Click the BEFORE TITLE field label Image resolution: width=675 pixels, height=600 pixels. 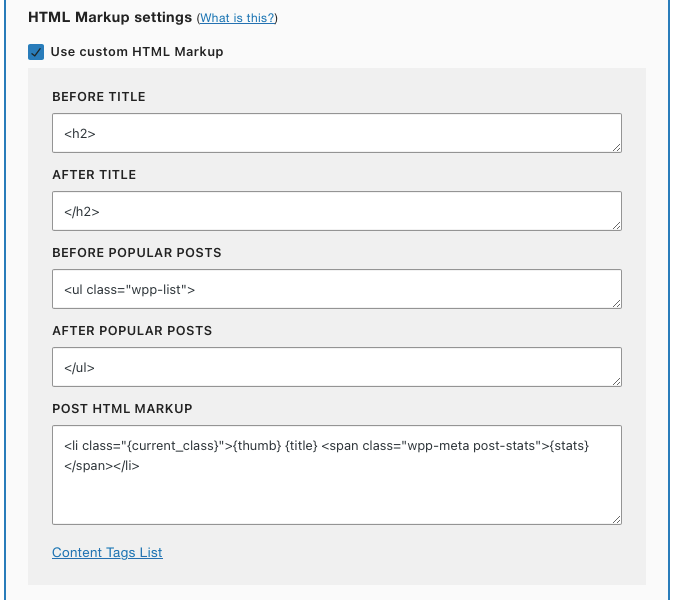[x=99, y=97]
